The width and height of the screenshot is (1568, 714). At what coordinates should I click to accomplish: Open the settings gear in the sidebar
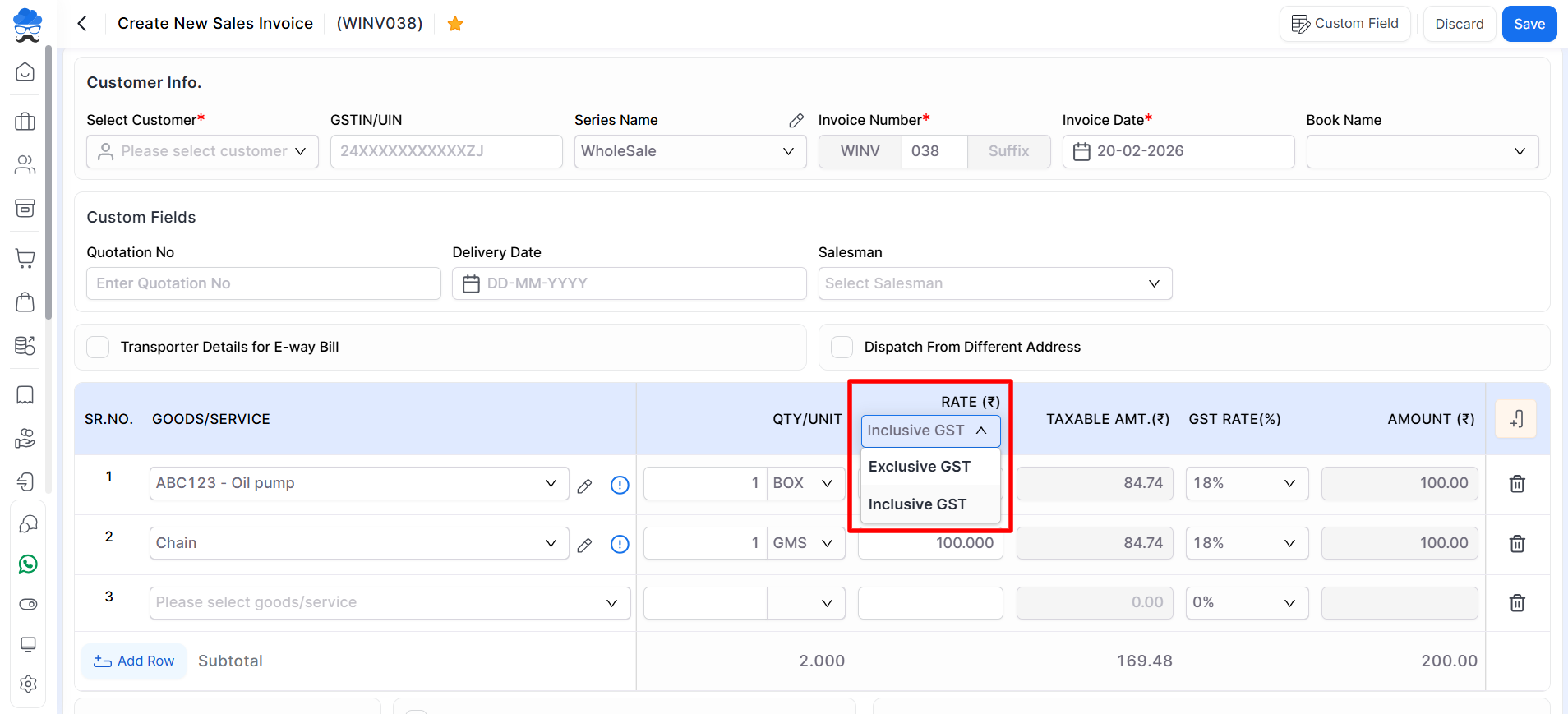[28, 684]
